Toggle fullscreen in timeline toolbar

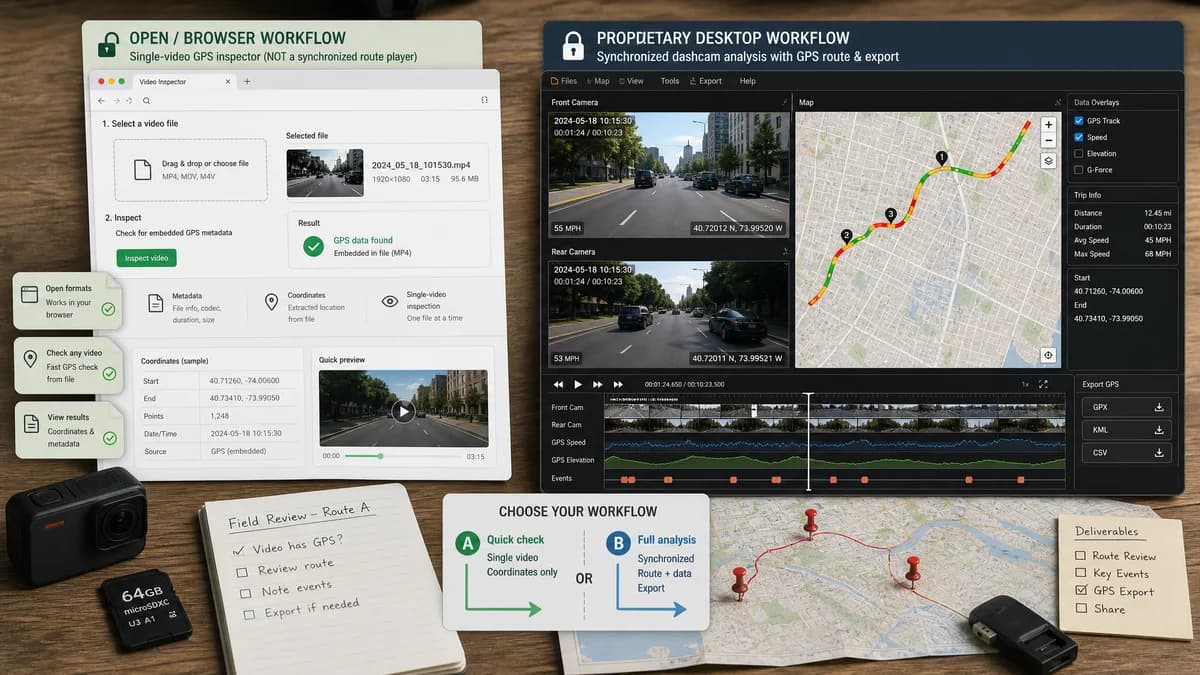(1044, 384)
